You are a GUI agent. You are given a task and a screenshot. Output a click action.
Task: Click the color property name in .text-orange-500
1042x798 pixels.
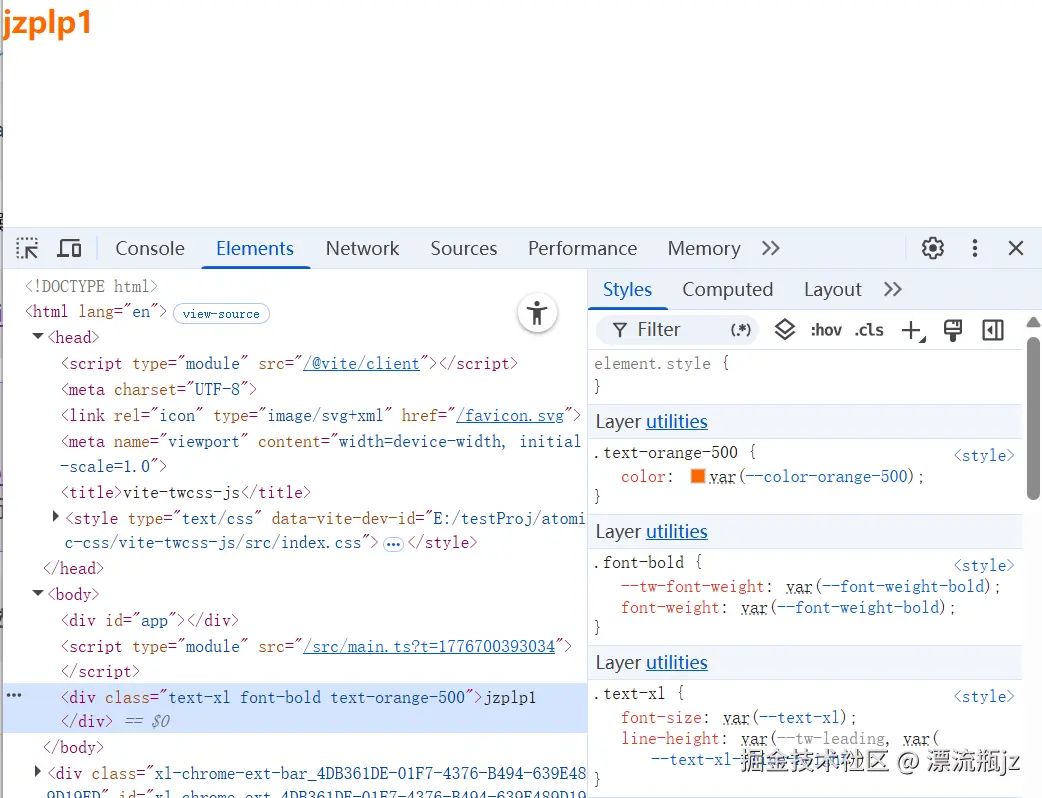point(643,476)
